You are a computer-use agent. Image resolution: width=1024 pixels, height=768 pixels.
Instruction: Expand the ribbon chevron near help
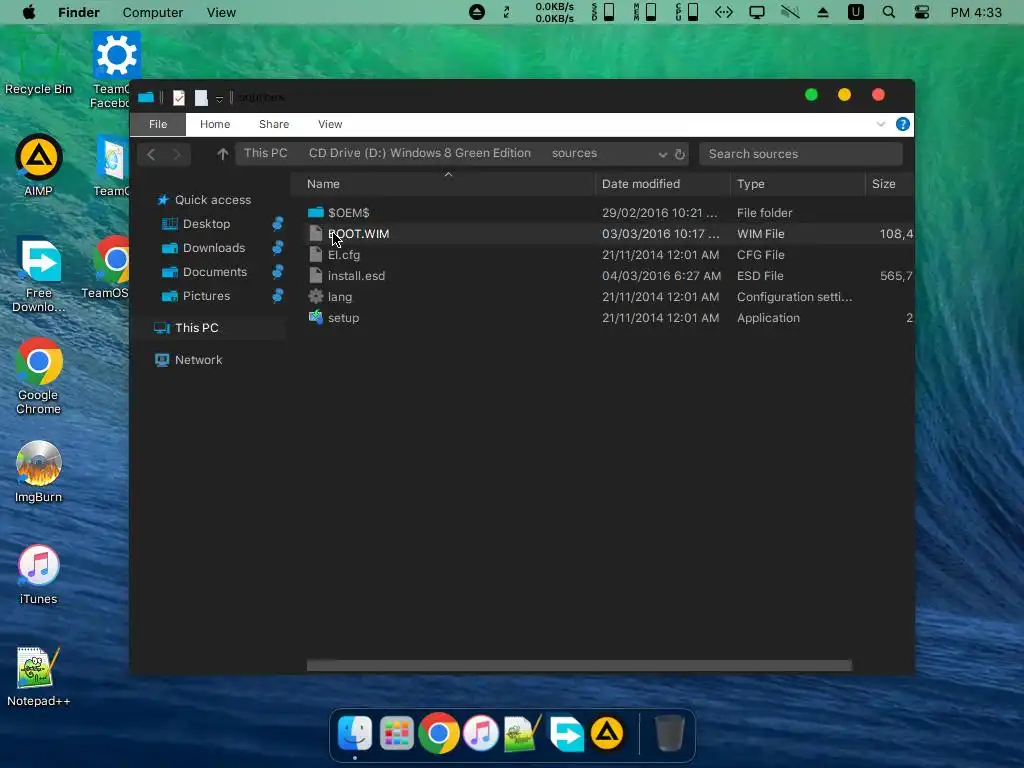880,124
